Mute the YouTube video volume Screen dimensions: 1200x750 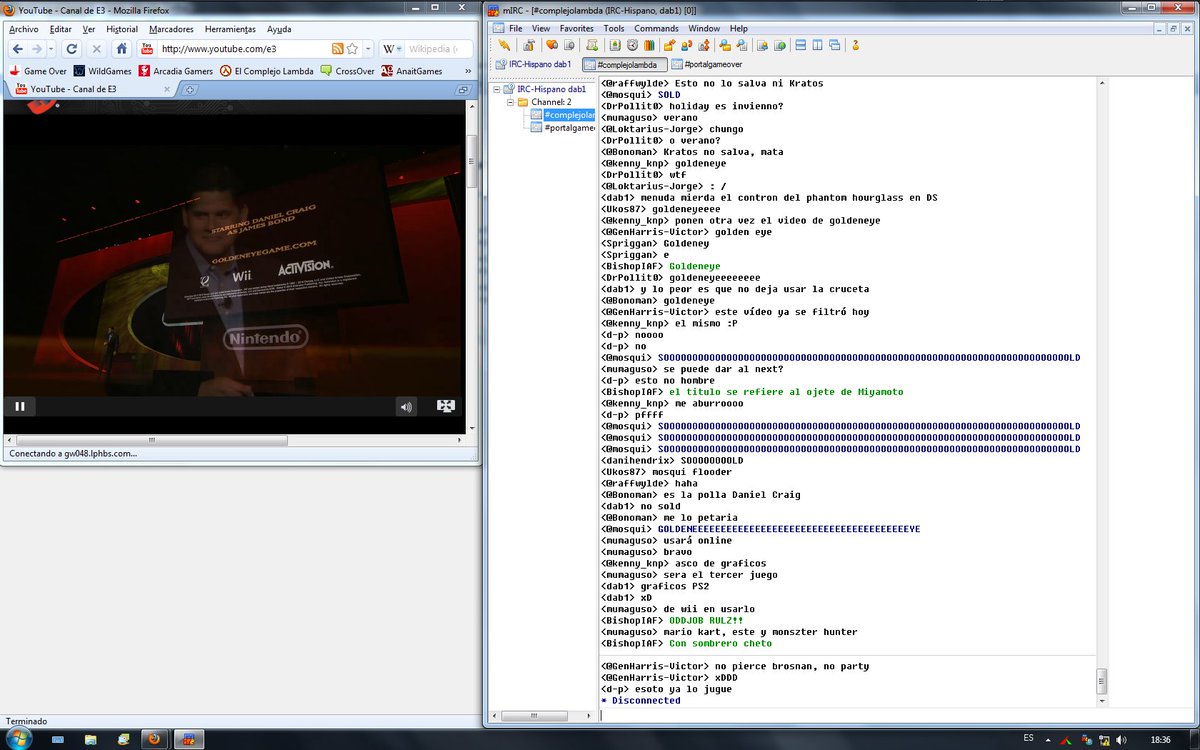point(405,406)
